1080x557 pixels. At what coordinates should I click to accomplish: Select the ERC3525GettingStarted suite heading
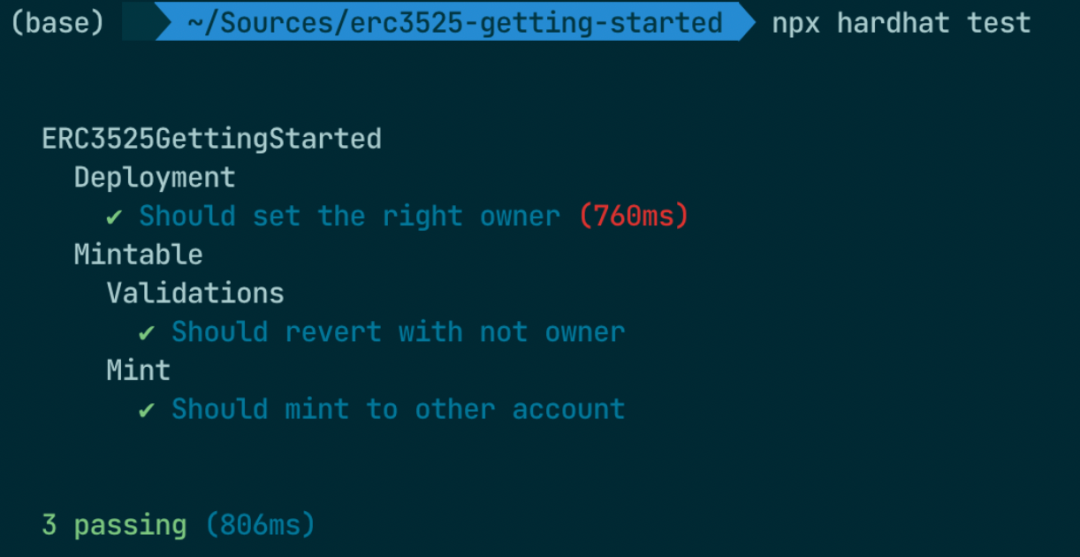pos(211,140)
